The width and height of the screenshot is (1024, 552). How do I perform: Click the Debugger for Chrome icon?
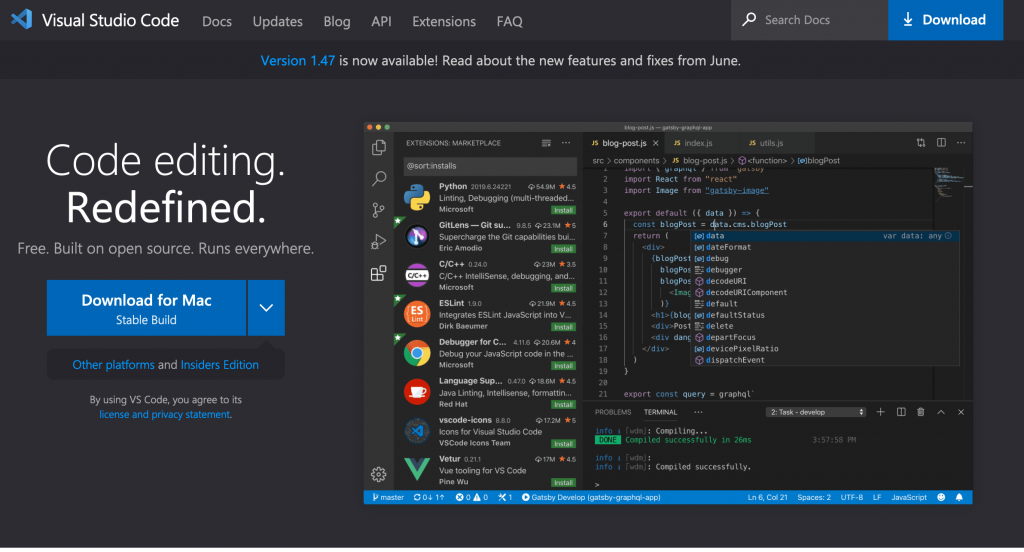tap(417, 353)
